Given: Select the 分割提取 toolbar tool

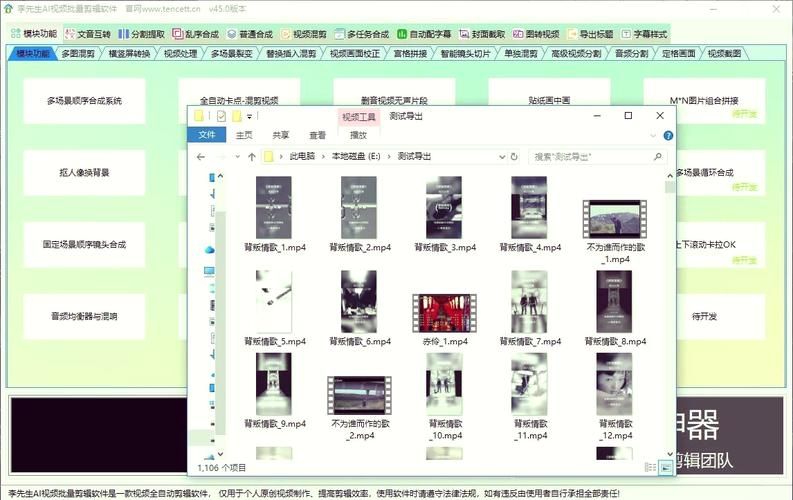Looking at the screenshot, I should click(x=142, y=34).
